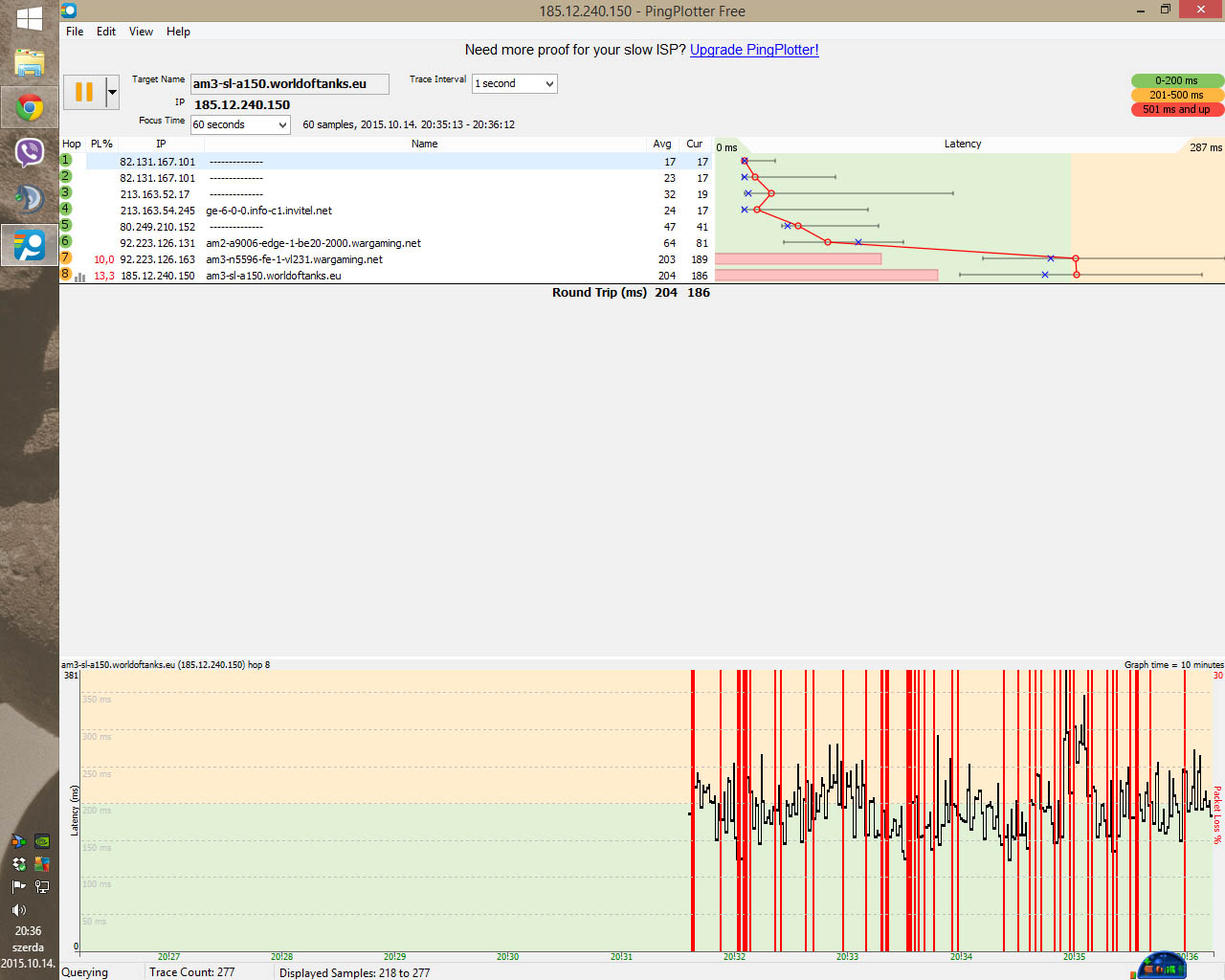Open Viber from the taskbar

(x=29, y=153)
